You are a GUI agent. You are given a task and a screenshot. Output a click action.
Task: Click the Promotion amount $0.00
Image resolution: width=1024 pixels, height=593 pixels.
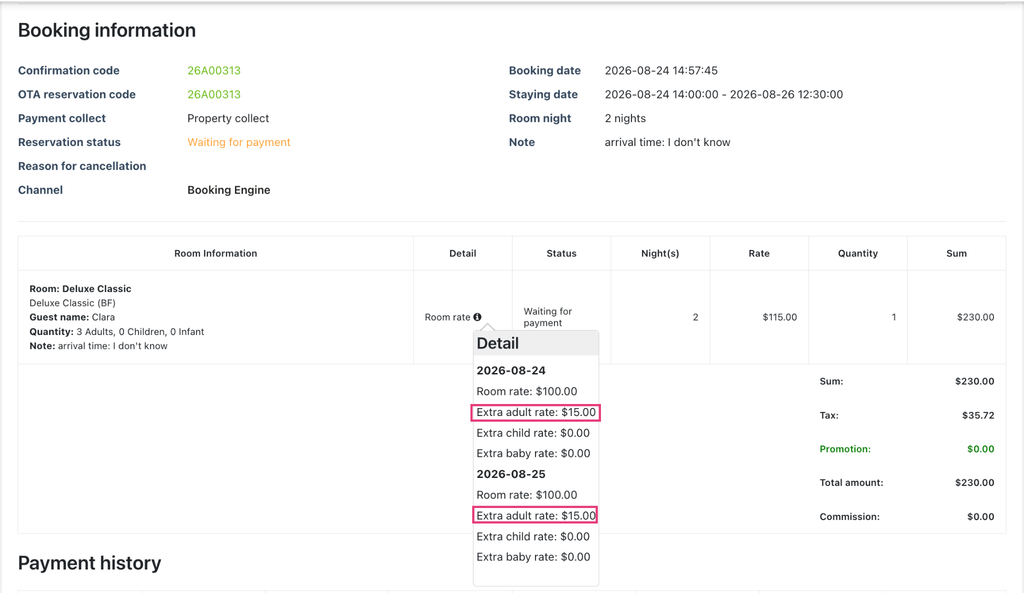[x=981, y=449]
